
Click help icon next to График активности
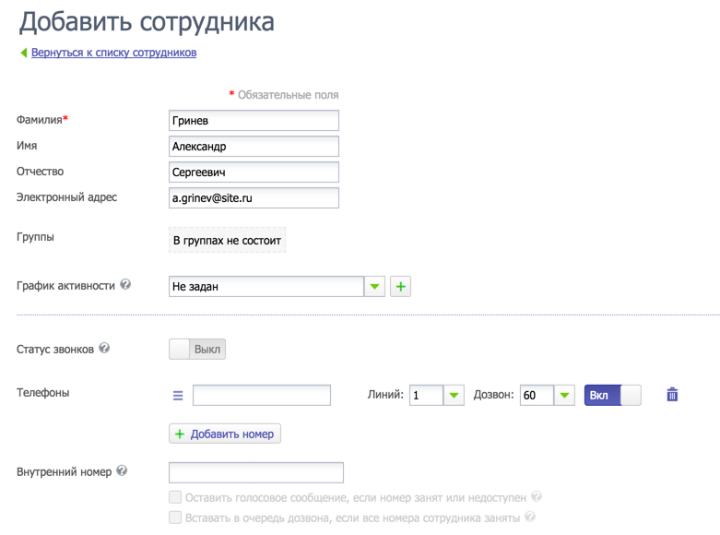pos(125,285)
